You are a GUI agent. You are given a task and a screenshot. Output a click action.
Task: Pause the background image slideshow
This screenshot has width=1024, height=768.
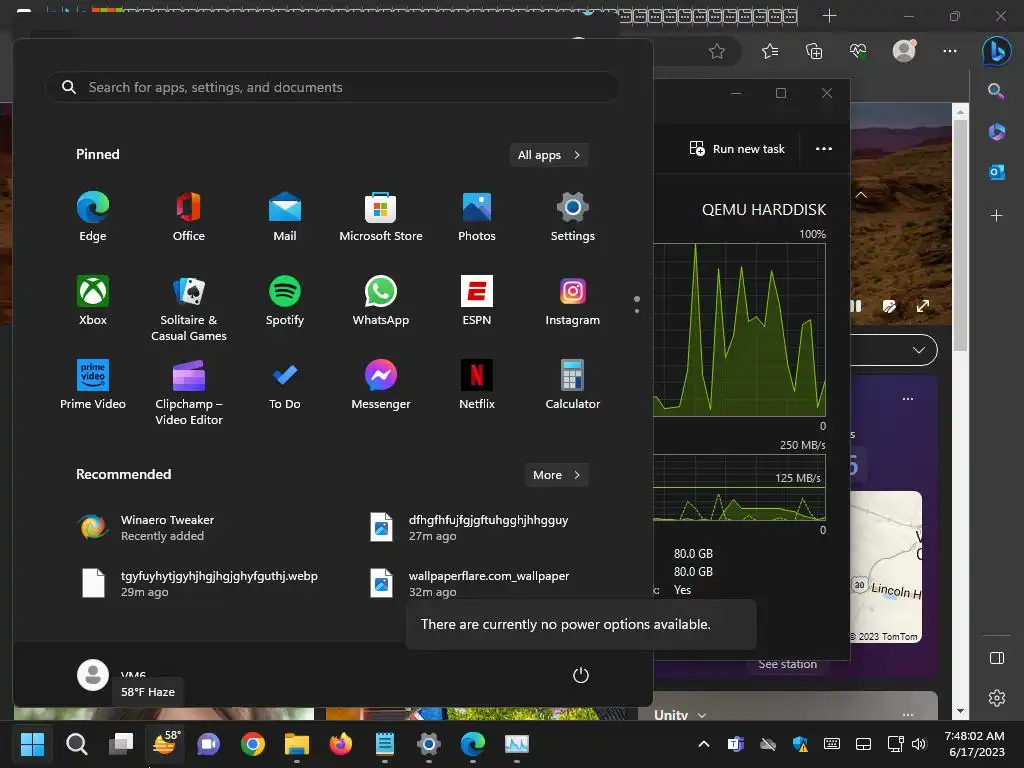(856, 306)
